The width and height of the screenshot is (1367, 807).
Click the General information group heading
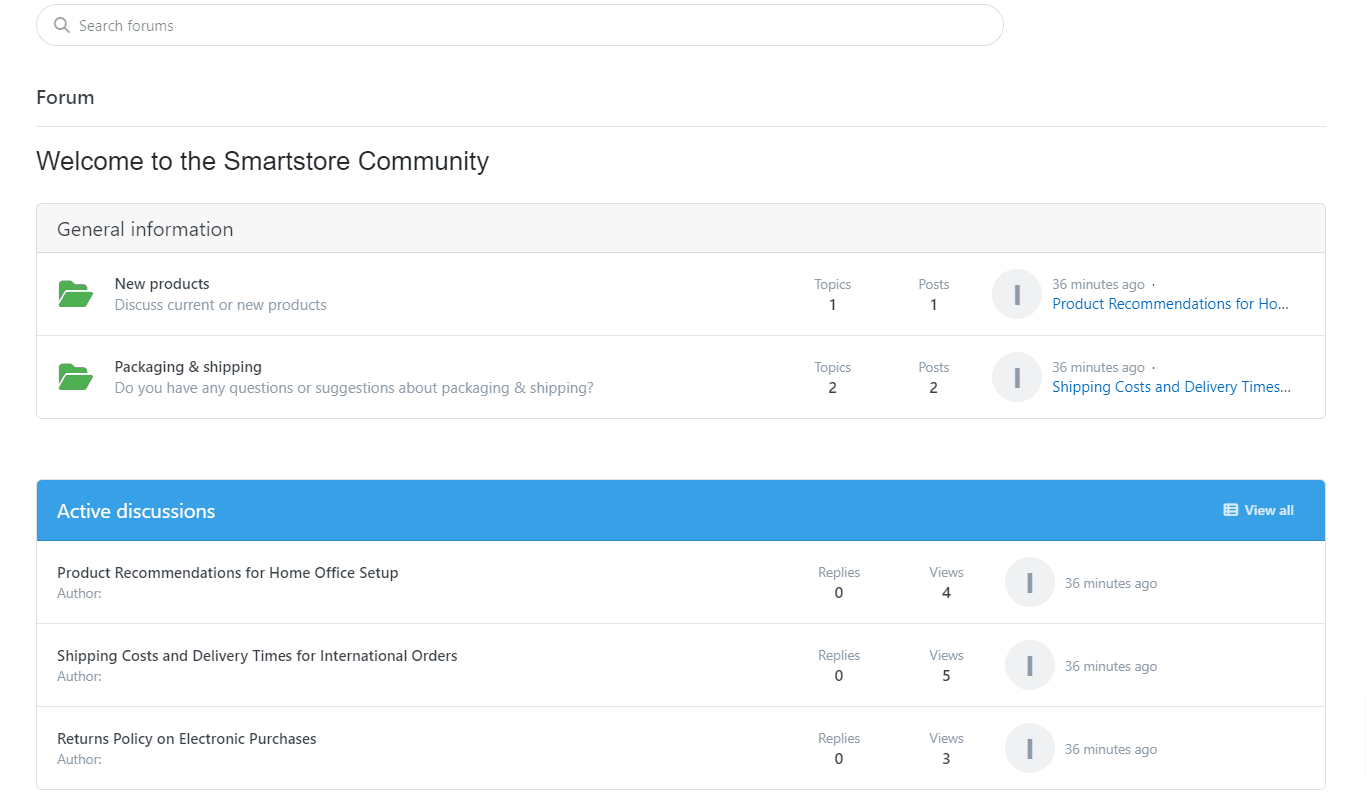pos(145,229)
